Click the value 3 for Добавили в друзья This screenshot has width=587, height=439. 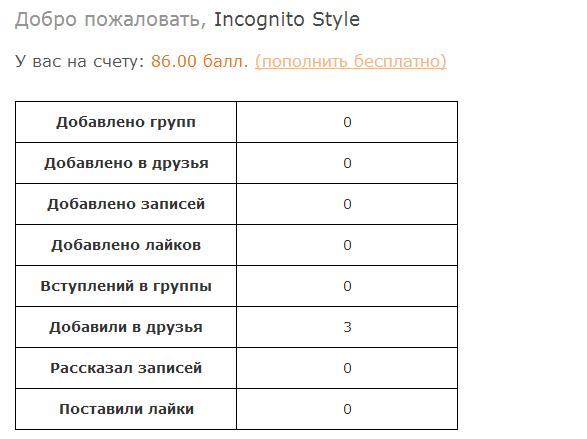click(x=347, y=327)
